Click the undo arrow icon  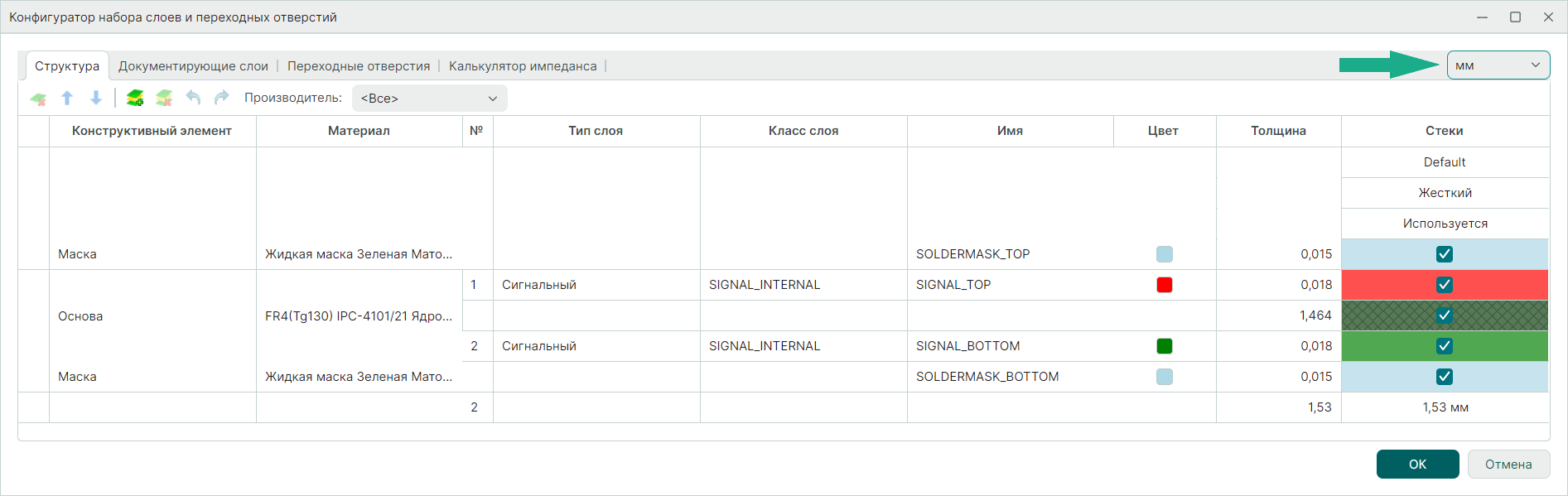pos(193,98)
